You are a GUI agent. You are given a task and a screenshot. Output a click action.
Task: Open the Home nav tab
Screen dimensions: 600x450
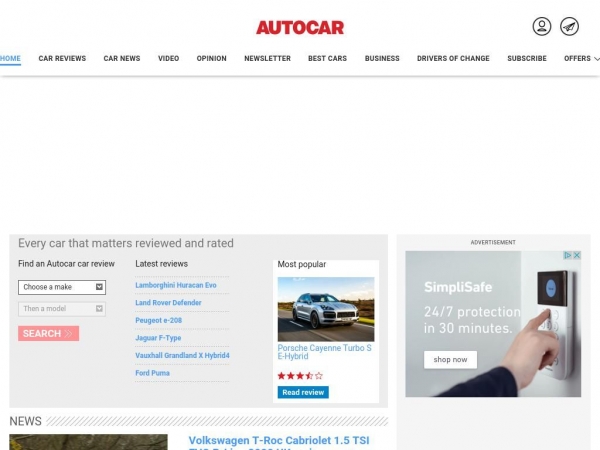point(10,59)
